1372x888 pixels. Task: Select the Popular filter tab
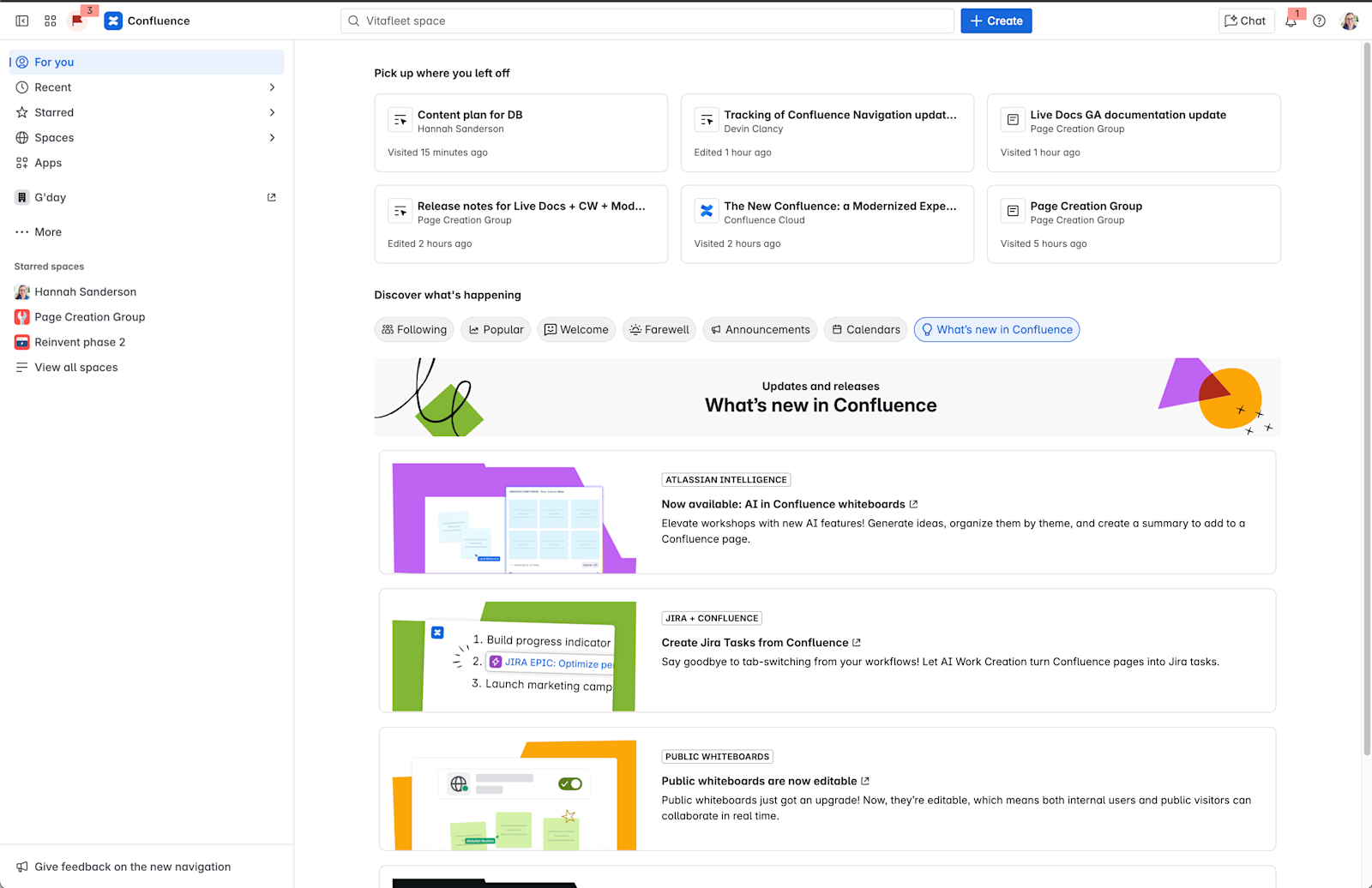tap(496, 330)
